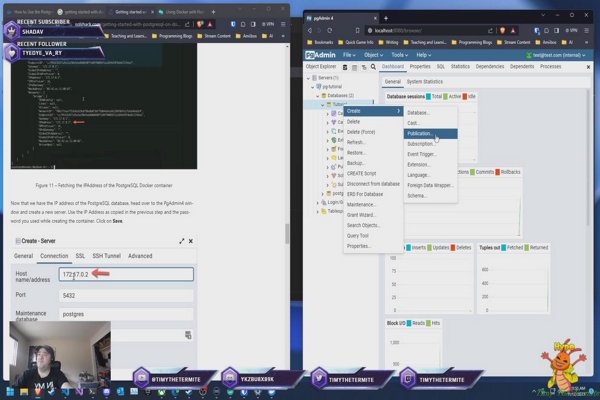600x400 pixels.
Task: Choose Schema... from Create submenu
Action: (430, 196)
